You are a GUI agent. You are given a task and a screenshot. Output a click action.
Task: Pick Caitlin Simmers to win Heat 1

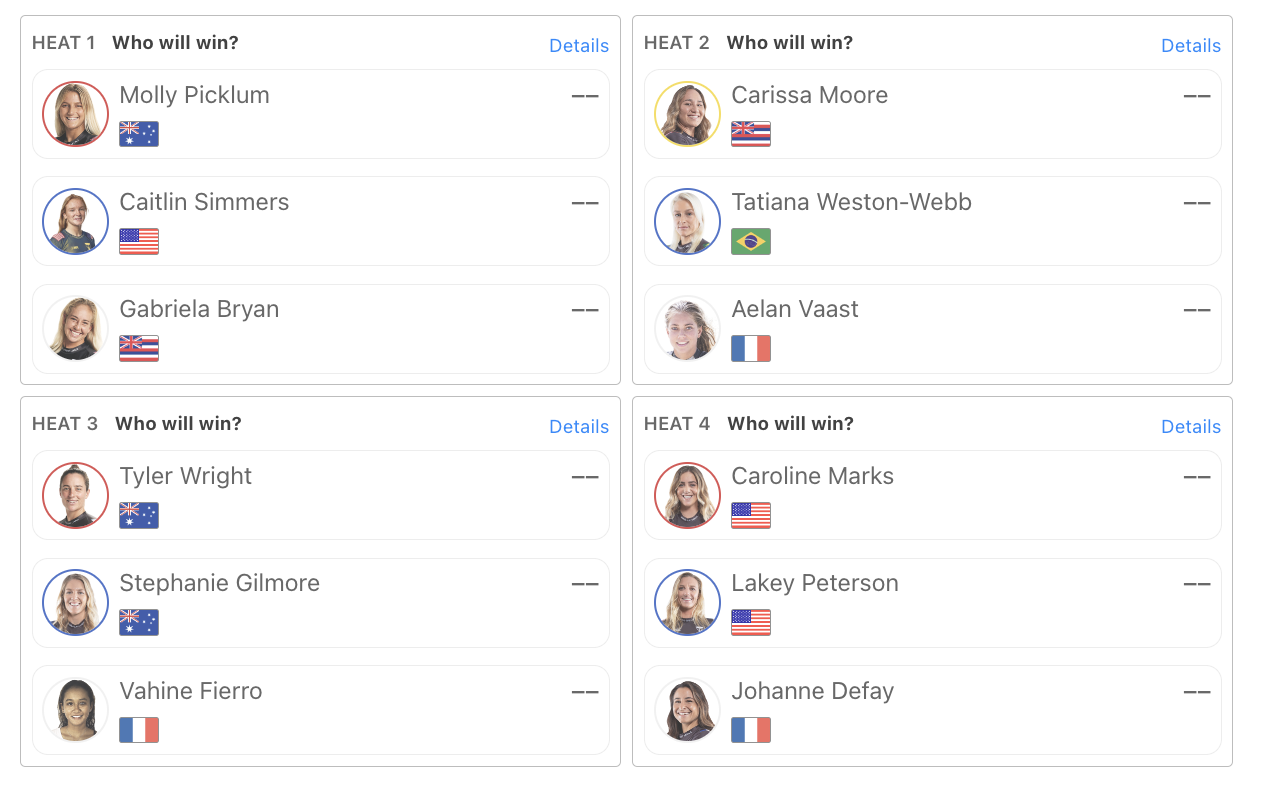click(x=321, y=221)
